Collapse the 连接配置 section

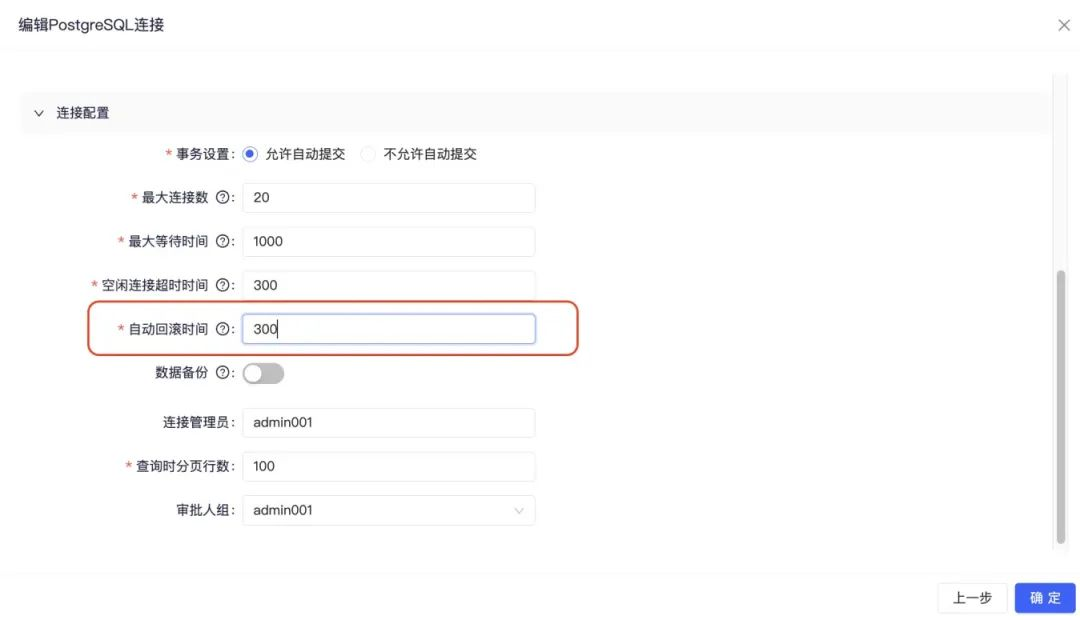[39, 113]
